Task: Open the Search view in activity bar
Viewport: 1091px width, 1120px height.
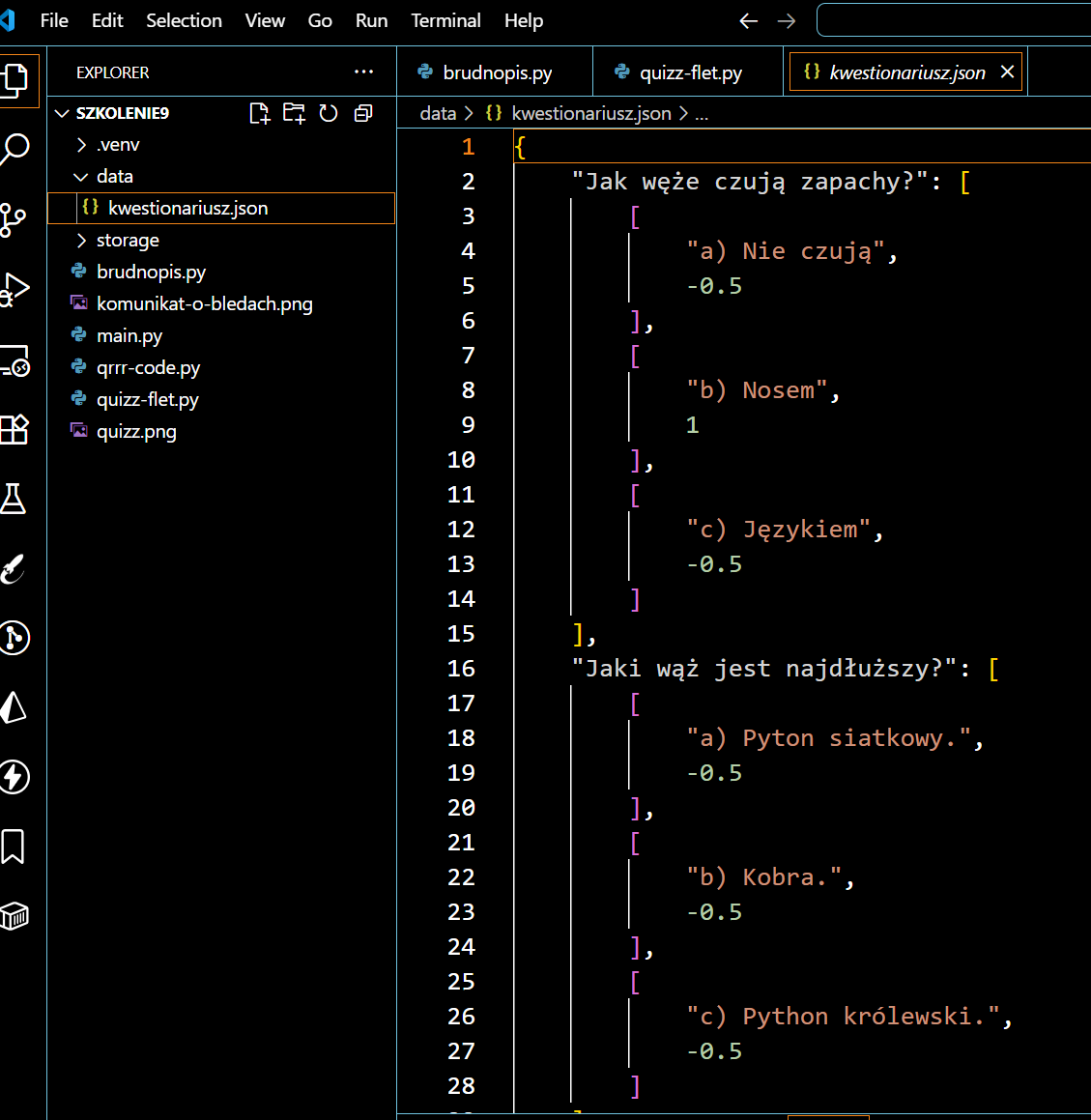Action: [14, 149]
